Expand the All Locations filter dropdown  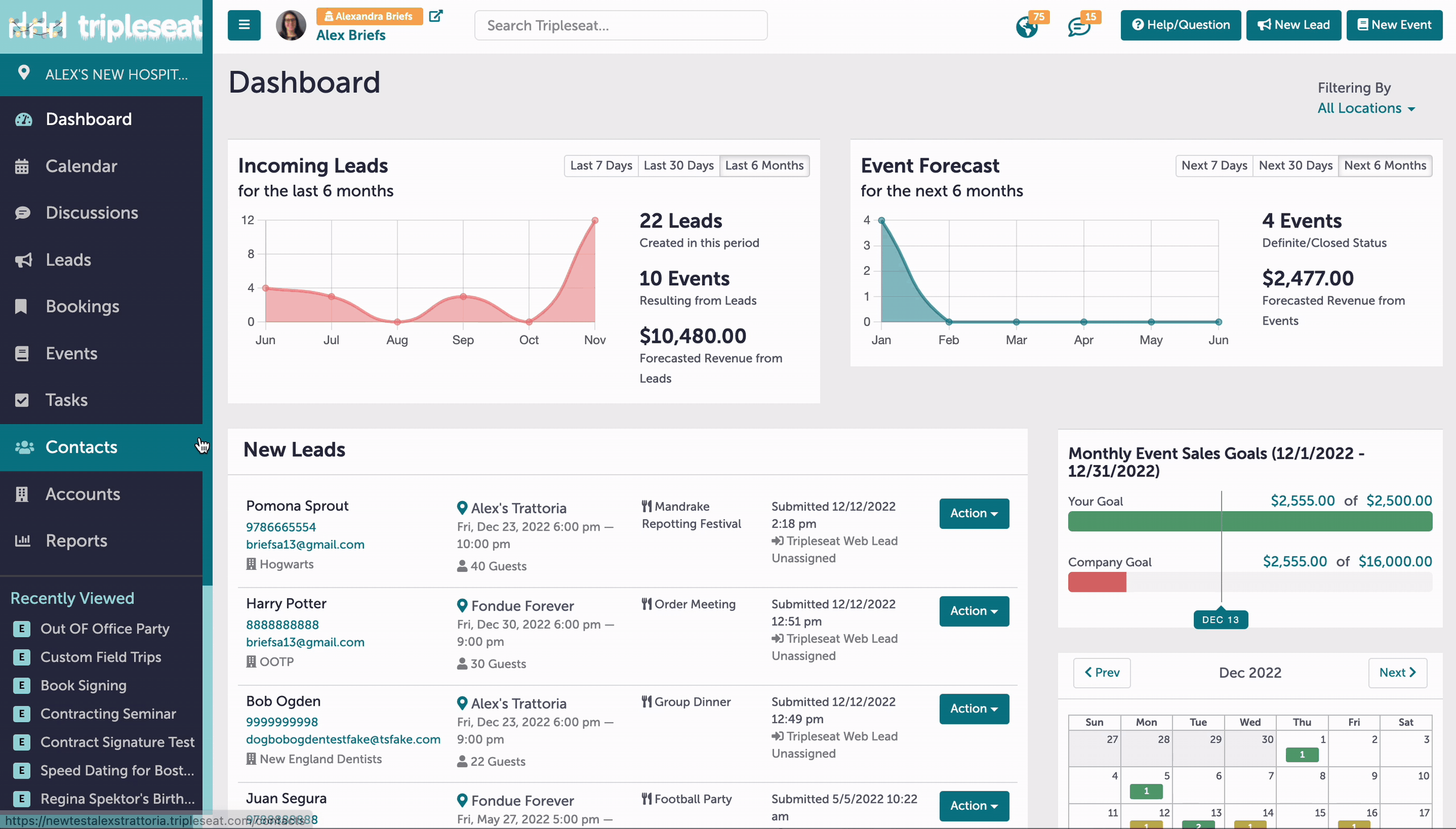(x=1366, y=108)
